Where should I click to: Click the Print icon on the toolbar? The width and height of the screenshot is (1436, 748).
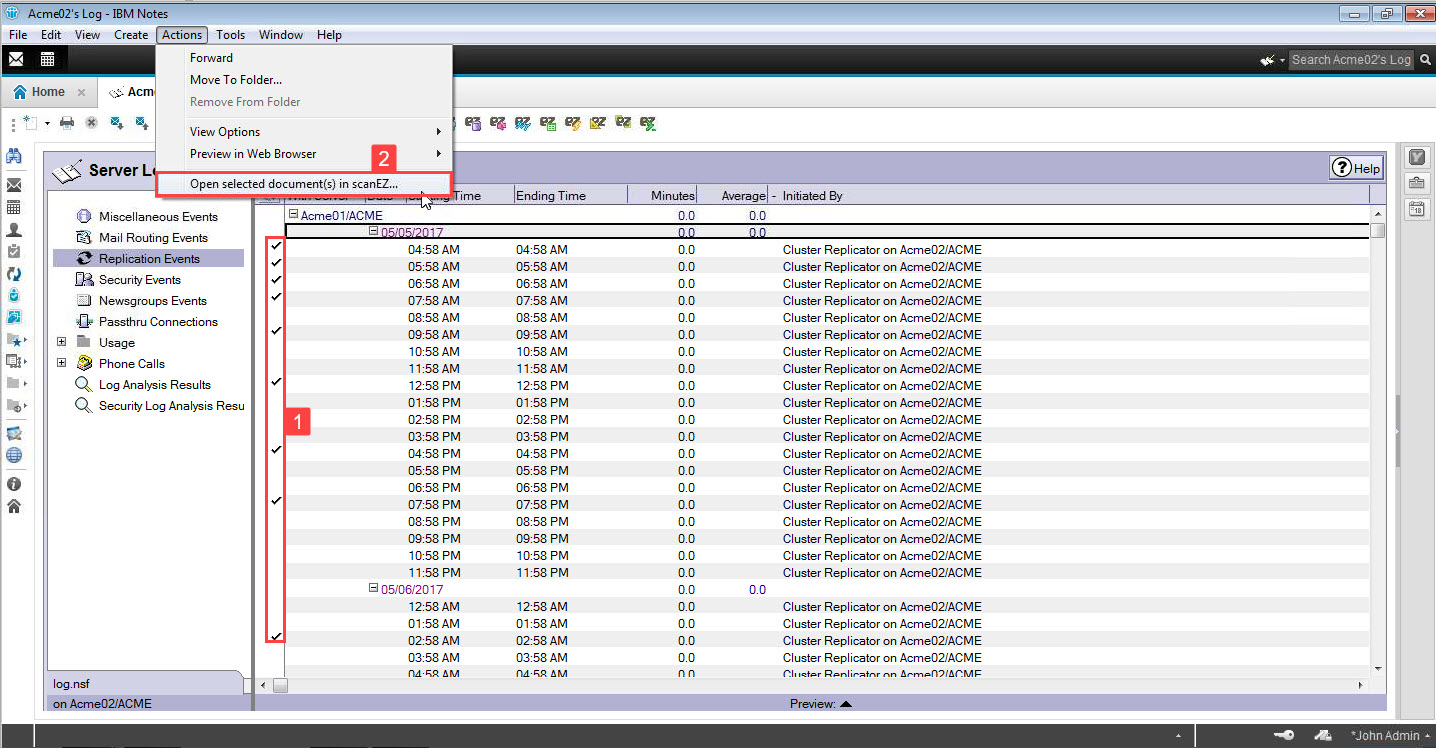click(66, 123)
